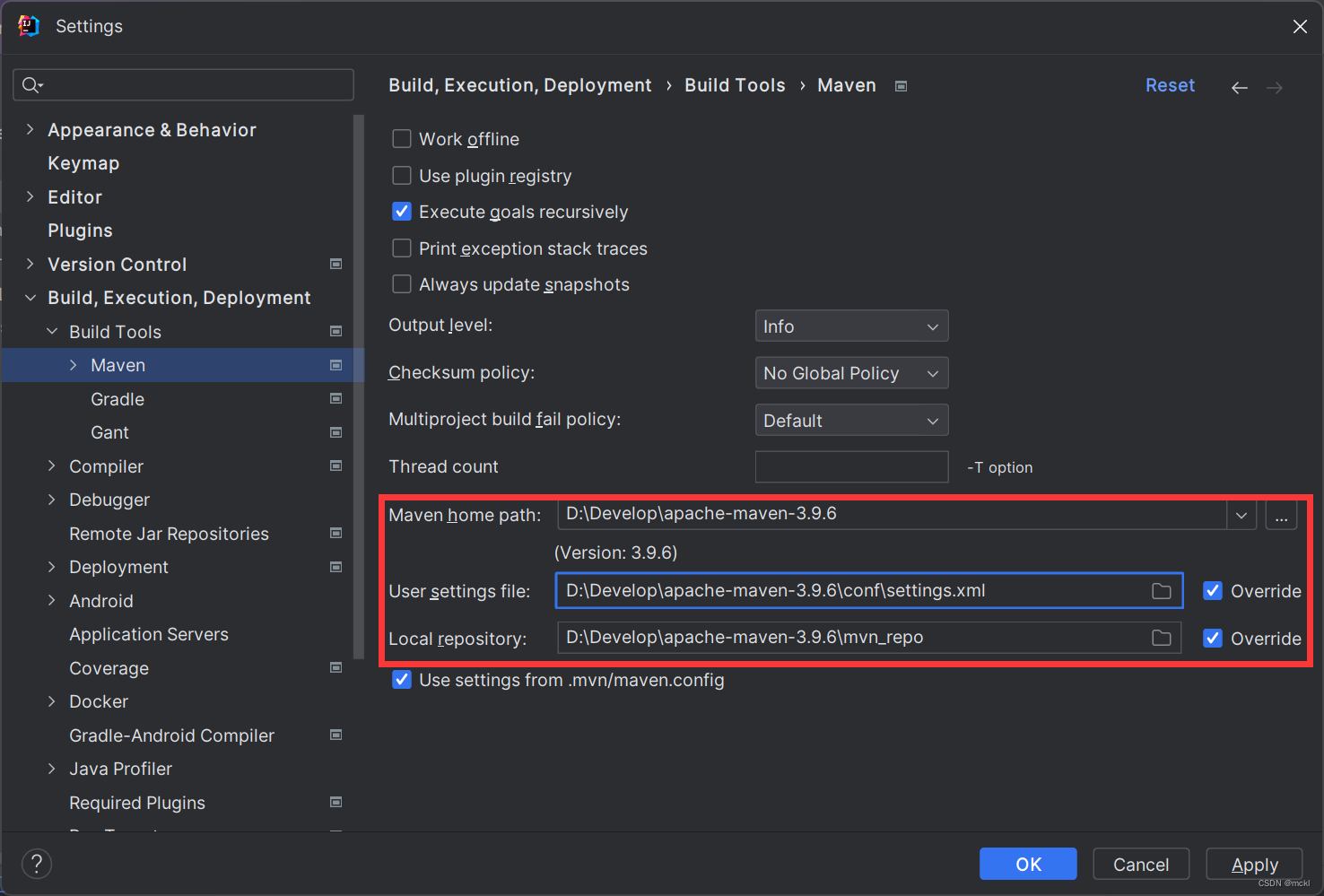This screenshot has height=896, width=1324.
Task: Click Build Tools in breadcrumb
Action: point(735,85)
